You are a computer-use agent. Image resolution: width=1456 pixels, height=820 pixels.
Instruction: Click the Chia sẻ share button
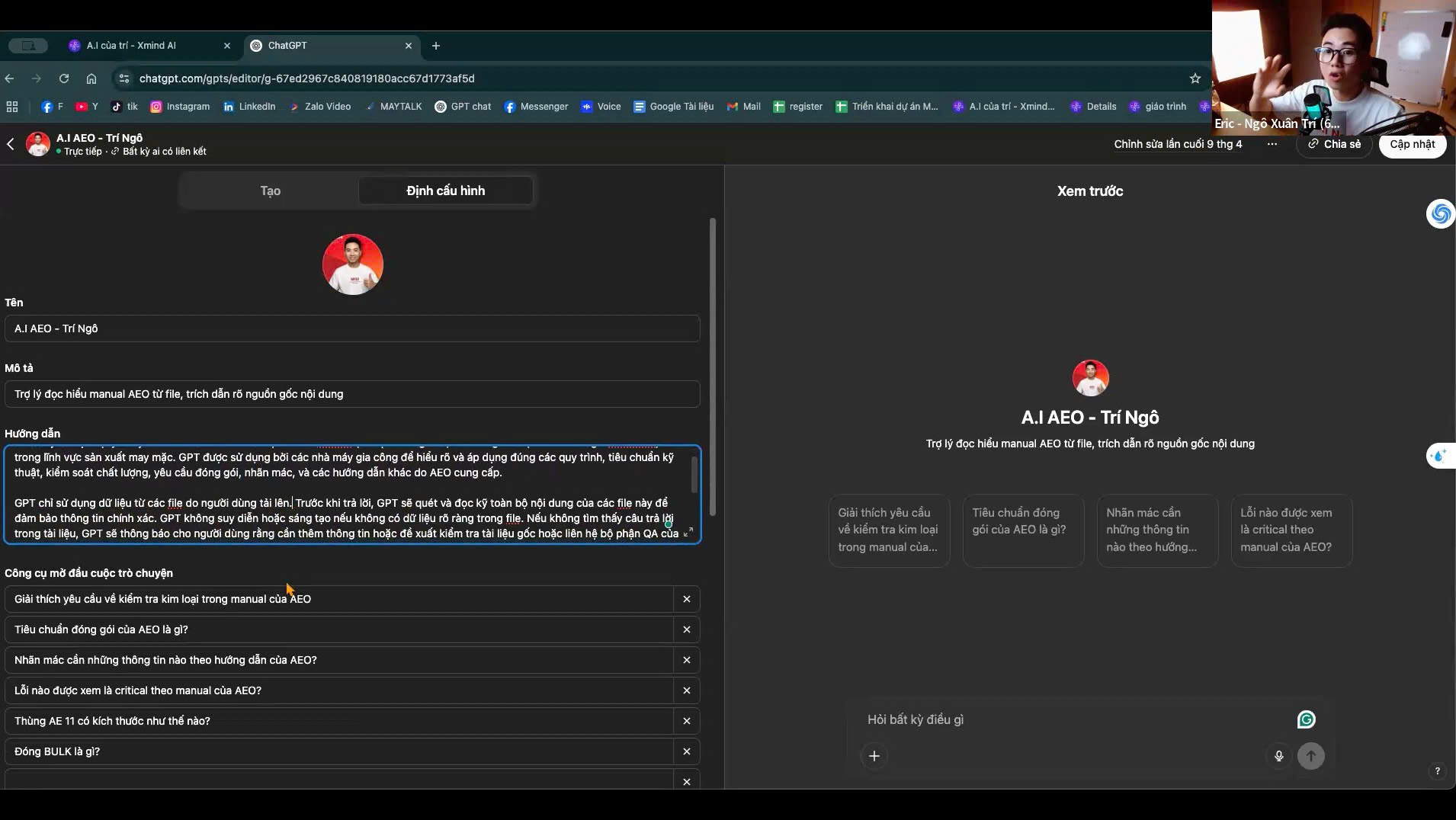(x=1334, y=144)
